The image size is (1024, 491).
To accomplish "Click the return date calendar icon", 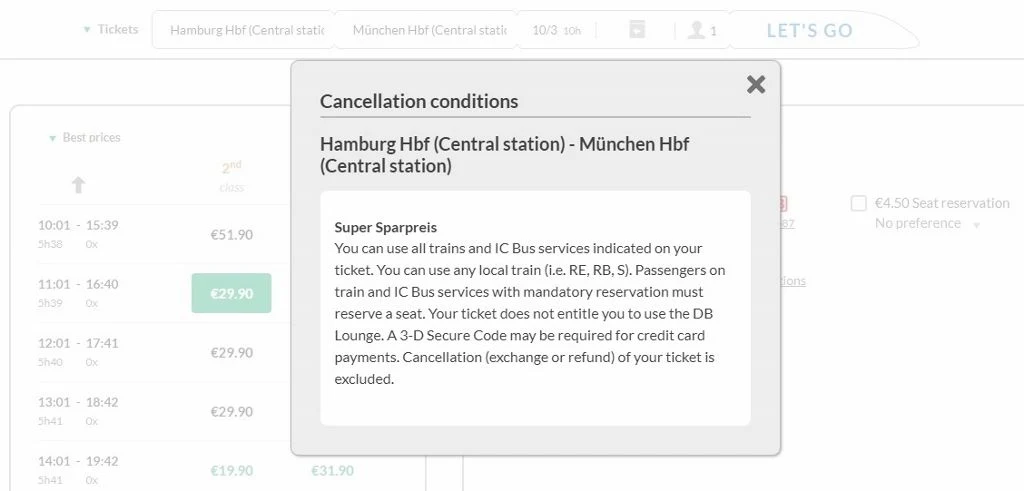I will (637, 29).
